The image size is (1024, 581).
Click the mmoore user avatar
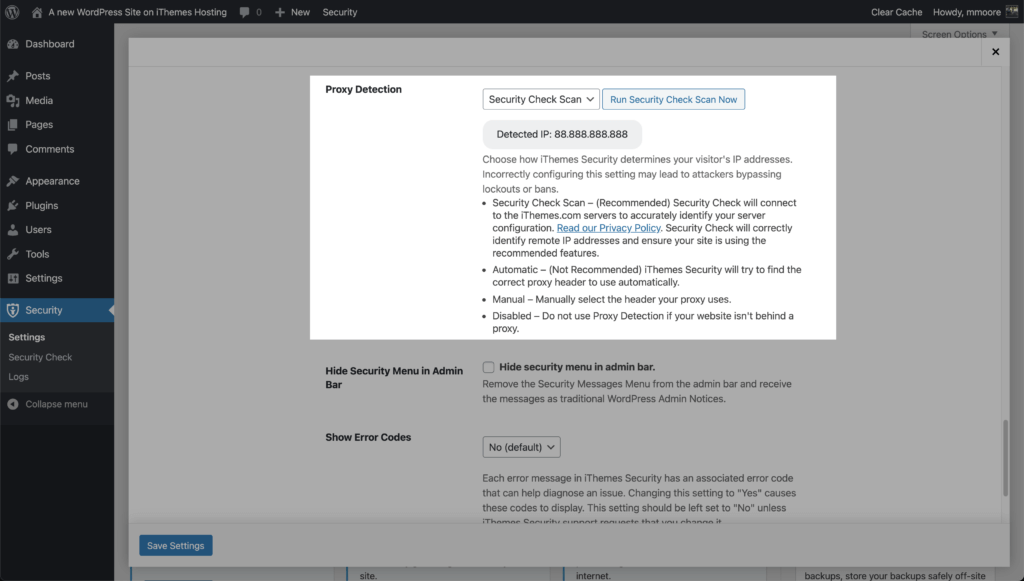(1012, 12)
